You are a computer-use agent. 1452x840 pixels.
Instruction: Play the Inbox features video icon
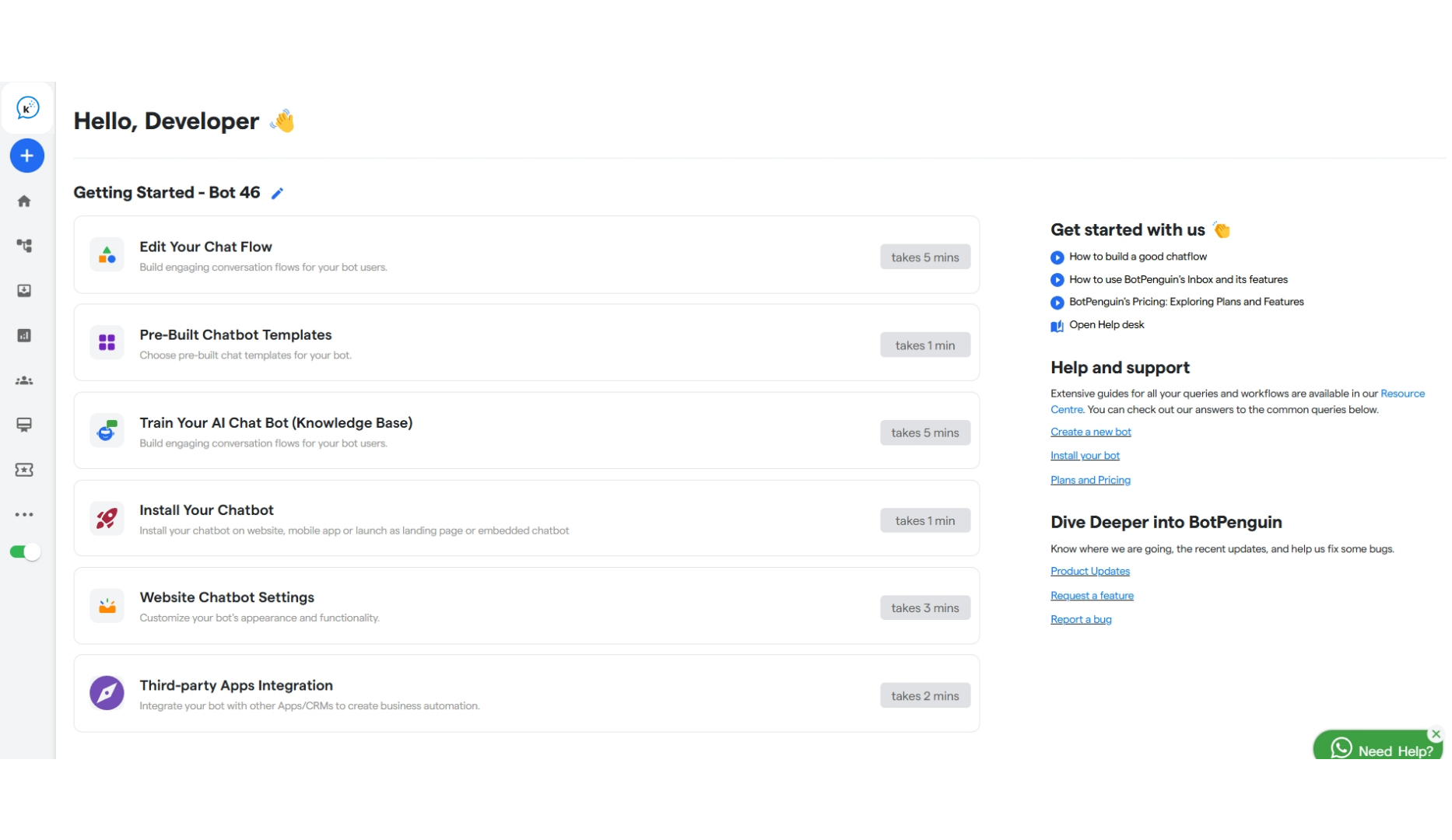point(1057,280)
